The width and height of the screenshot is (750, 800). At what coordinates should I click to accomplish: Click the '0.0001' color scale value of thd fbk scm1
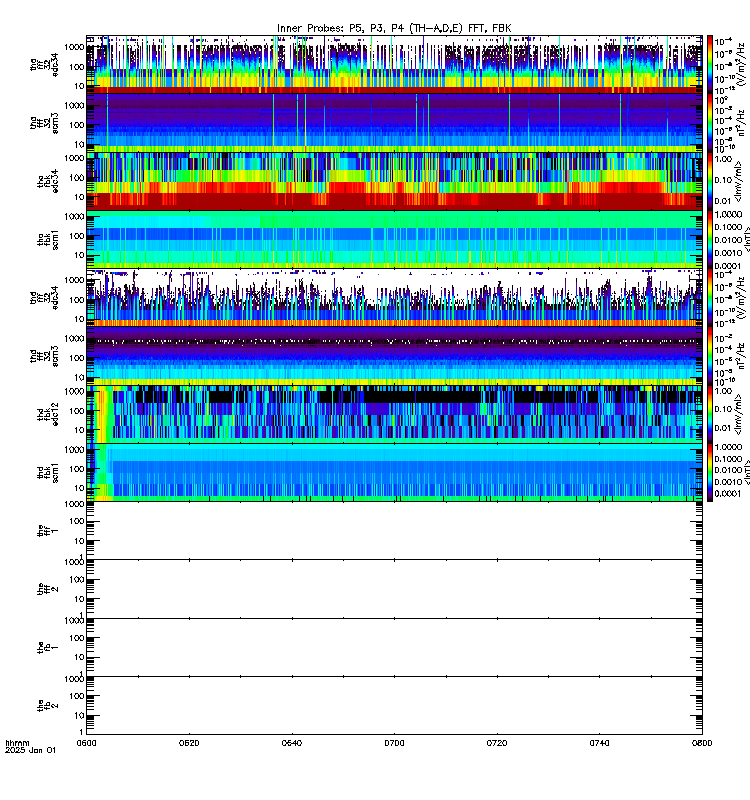(728, 494)
